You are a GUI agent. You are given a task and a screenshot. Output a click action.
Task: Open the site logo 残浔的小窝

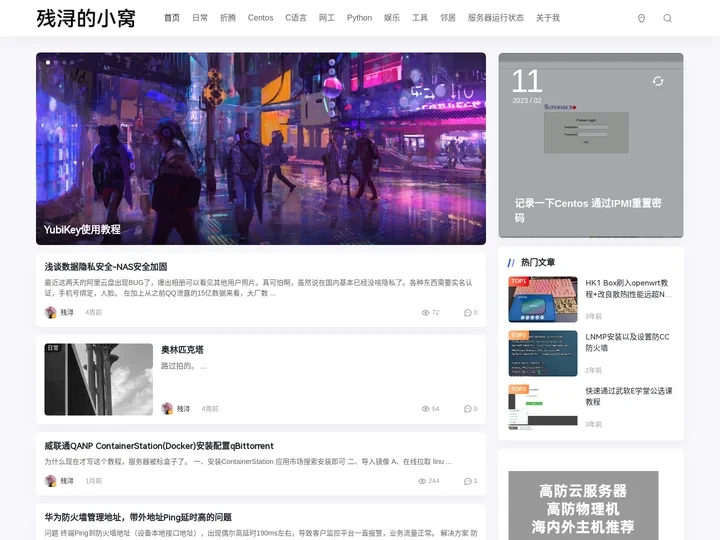[86, 18]
